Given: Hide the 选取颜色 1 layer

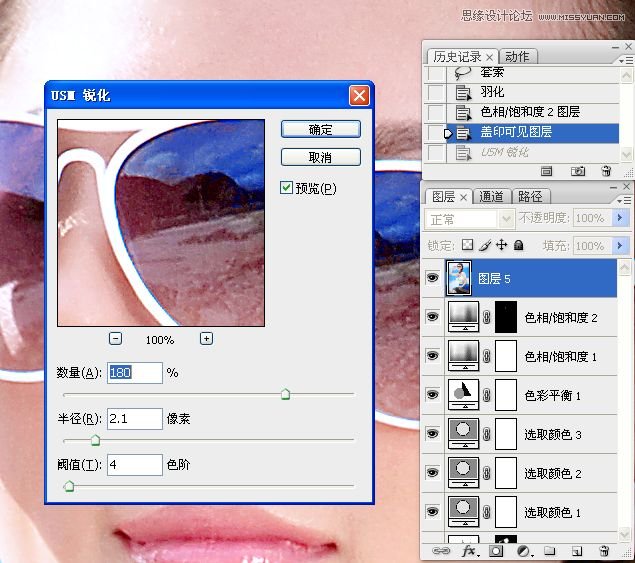Looking at the screenshot, I should click(433, 512).
